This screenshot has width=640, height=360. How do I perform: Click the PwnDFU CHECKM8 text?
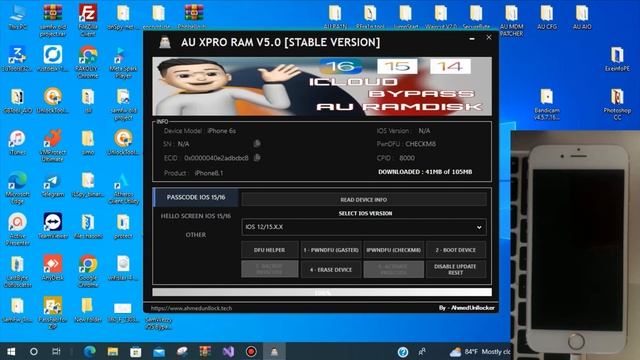[x=406, y=144]
